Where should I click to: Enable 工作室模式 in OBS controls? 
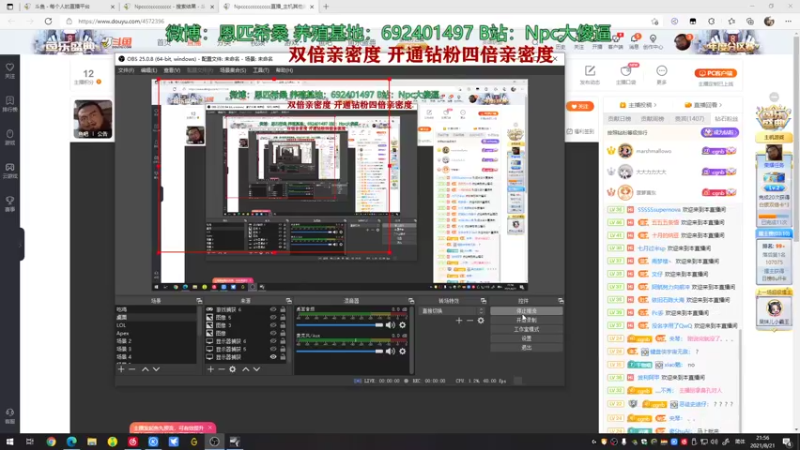(527, 329)
